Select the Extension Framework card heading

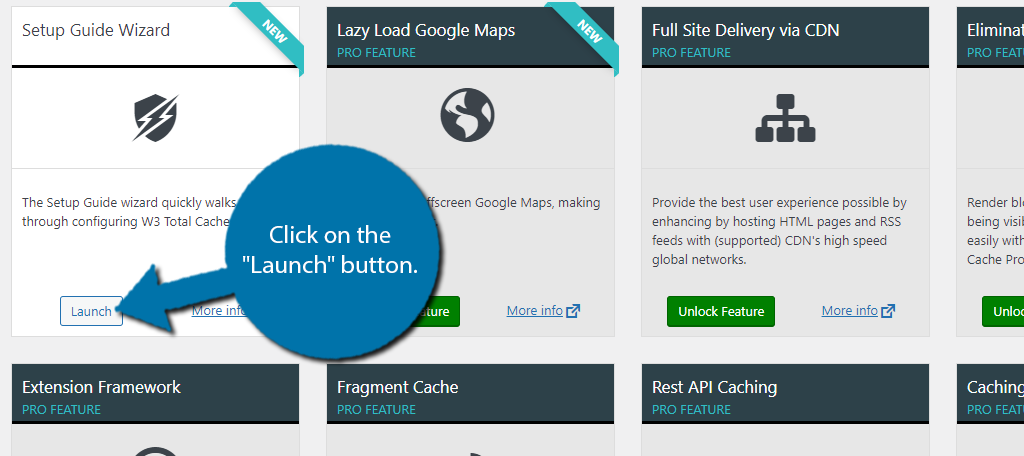(x=101, y=387)
